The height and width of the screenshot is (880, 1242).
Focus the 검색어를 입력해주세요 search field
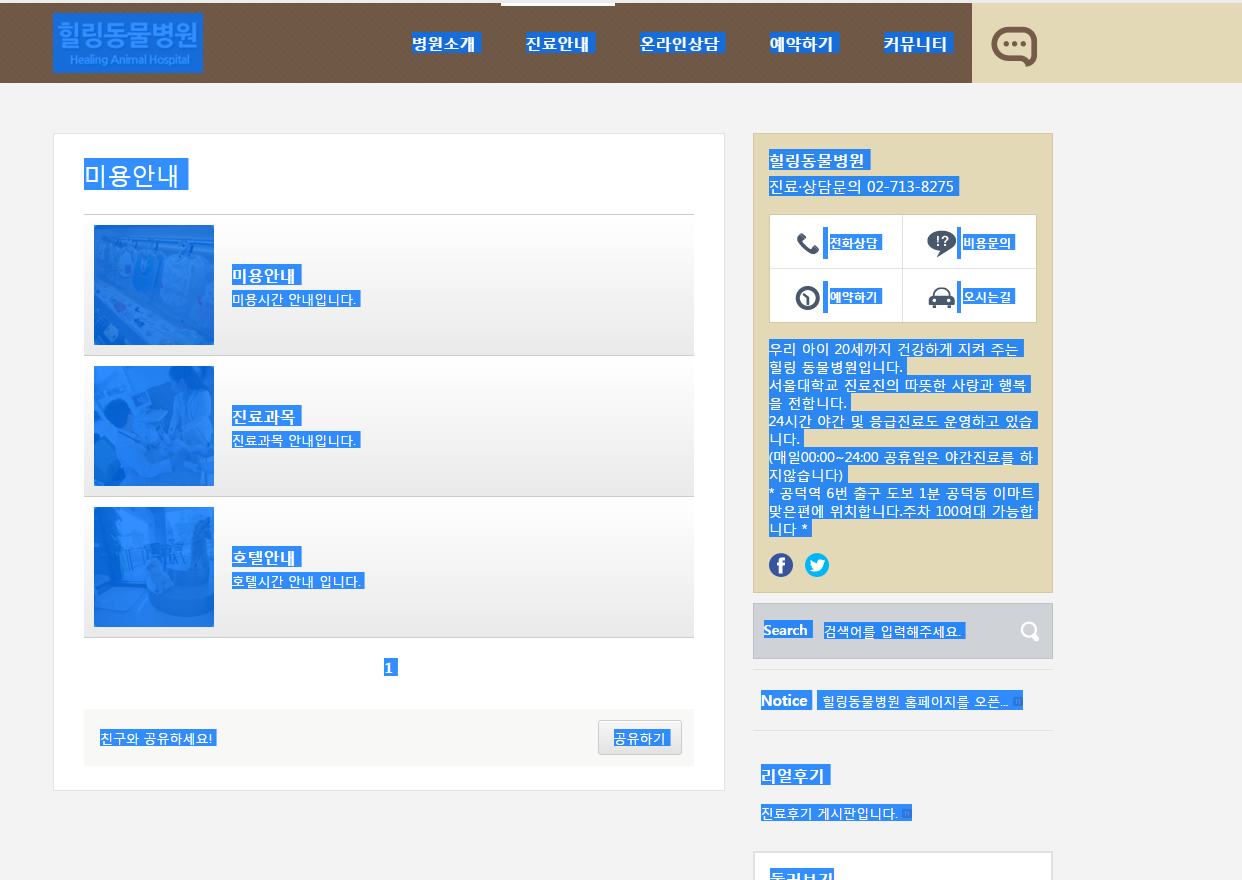pyautogui.click(x=915, y=631)
